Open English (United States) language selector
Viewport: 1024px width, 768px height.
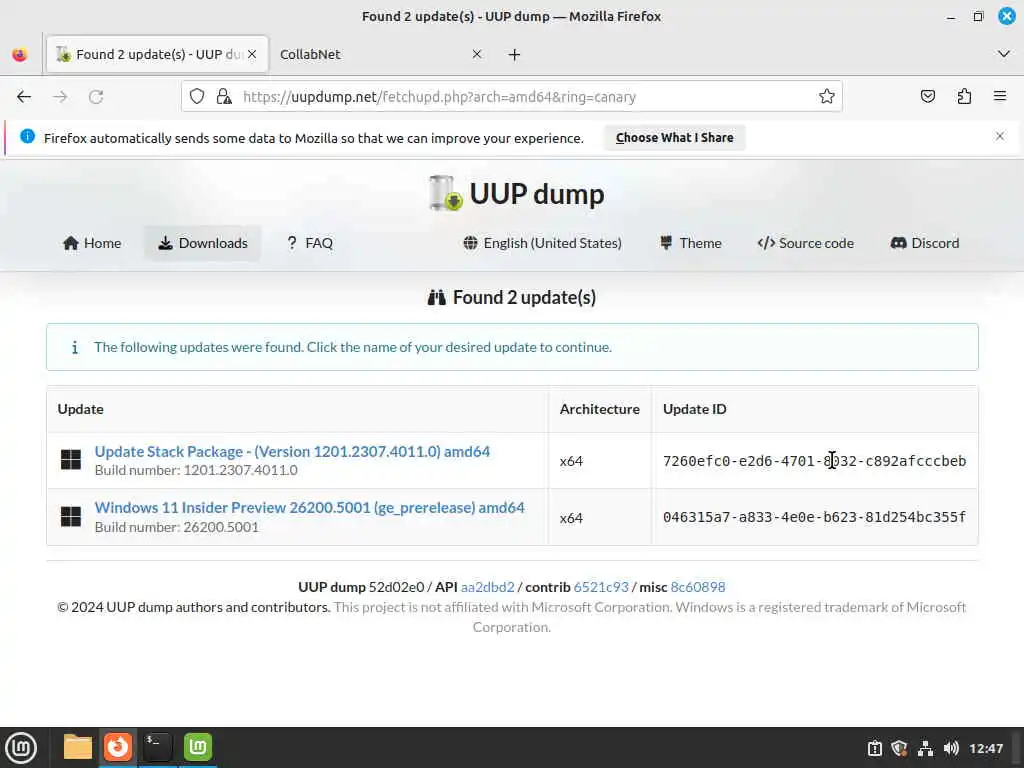point(543,243)
